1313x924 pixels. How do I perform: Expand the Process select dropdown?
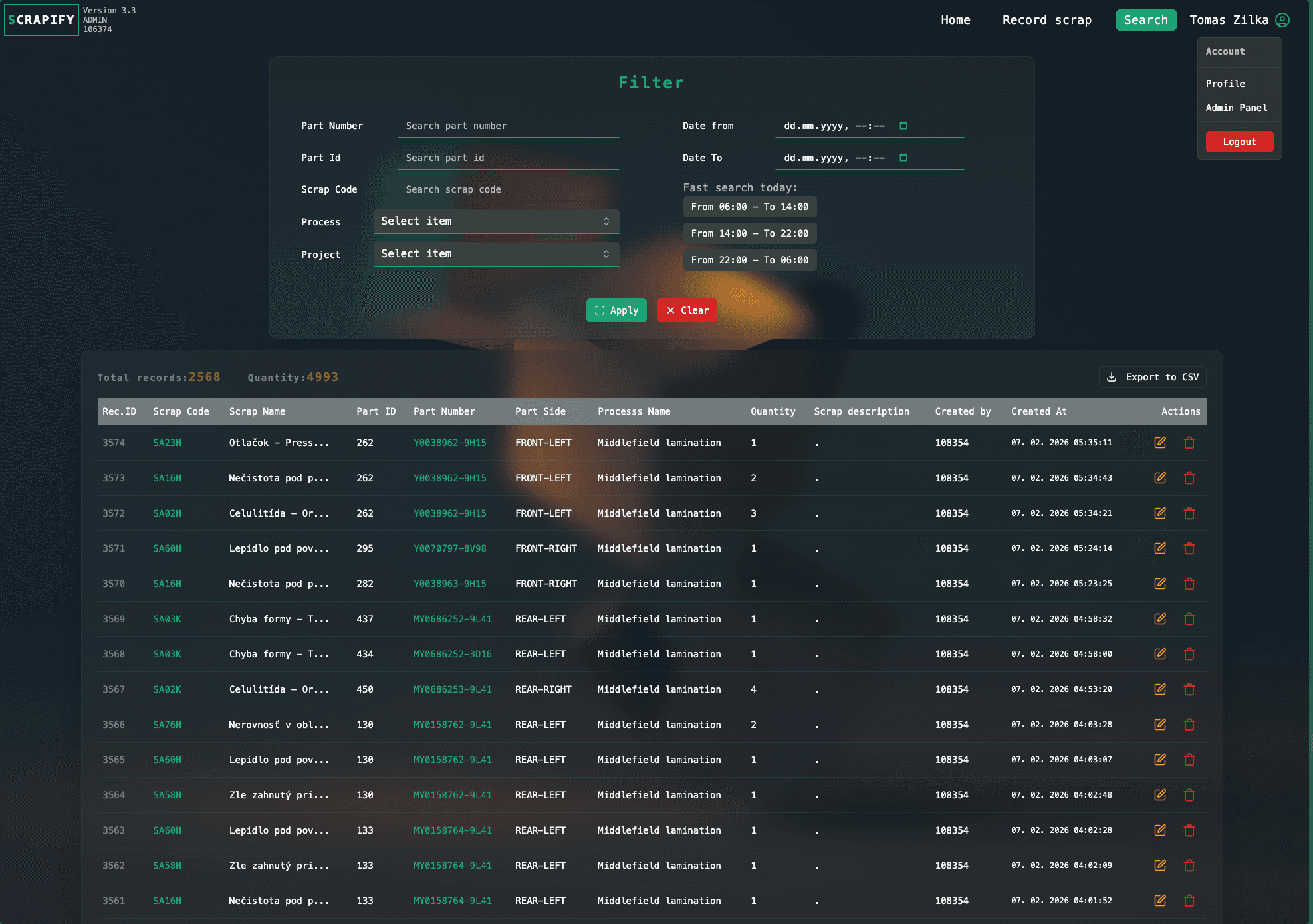pos(496,221)
